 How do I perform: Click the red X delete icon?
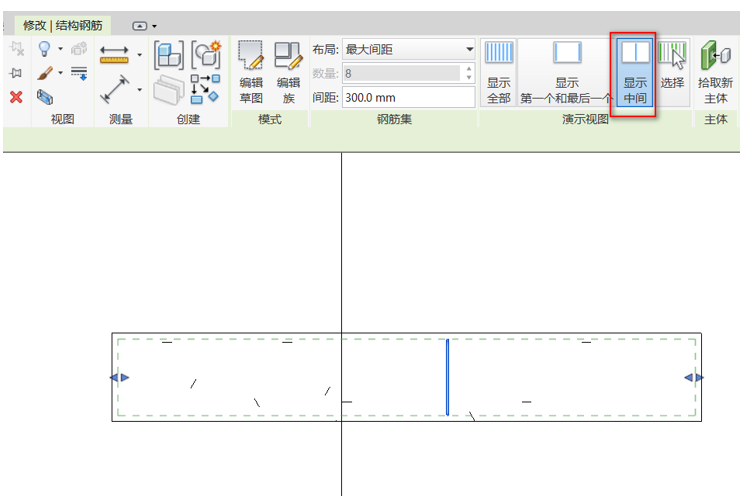click(x=16, y=97)
